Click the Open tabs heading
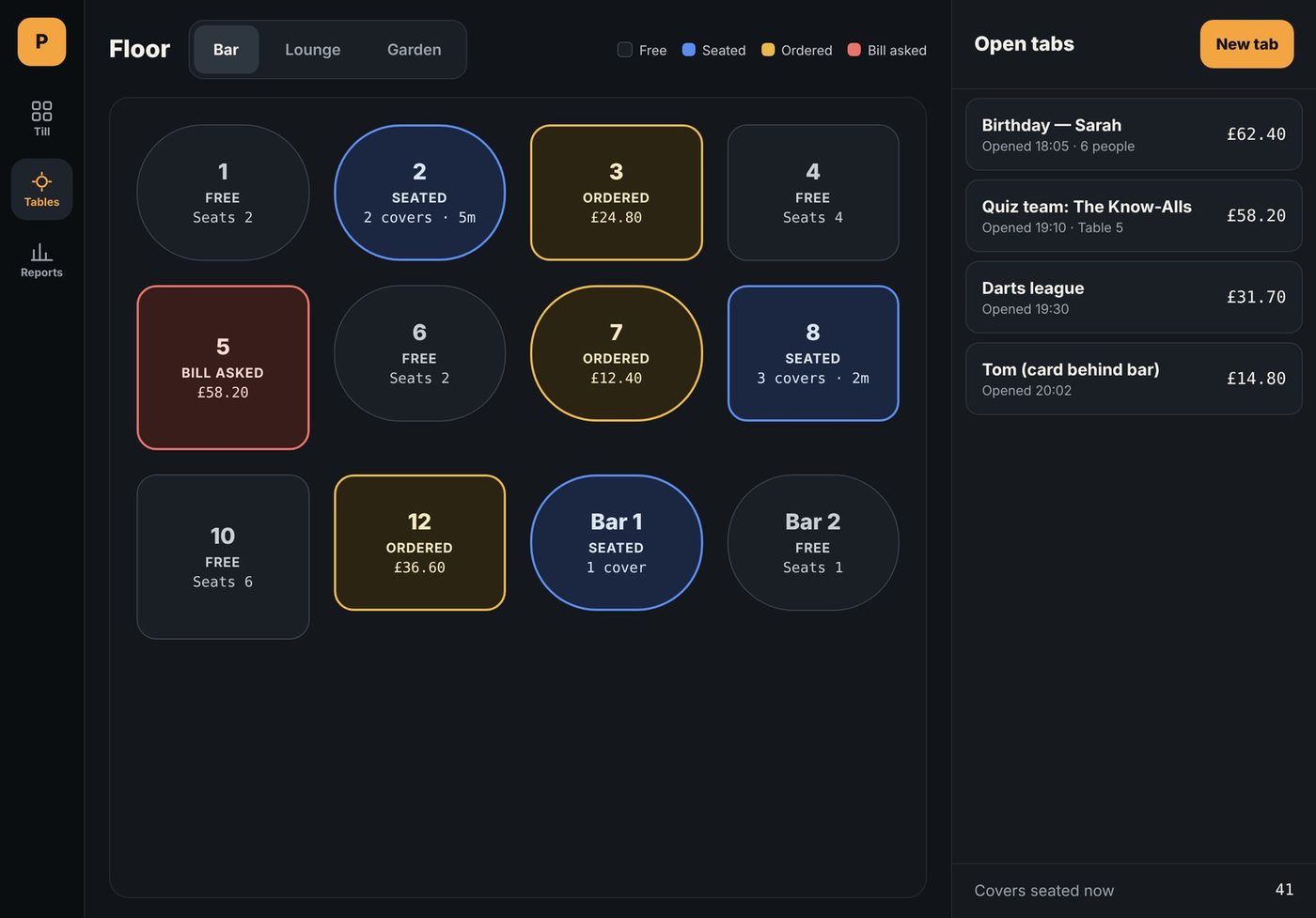1316x918 pixels. coord(1024,44)
